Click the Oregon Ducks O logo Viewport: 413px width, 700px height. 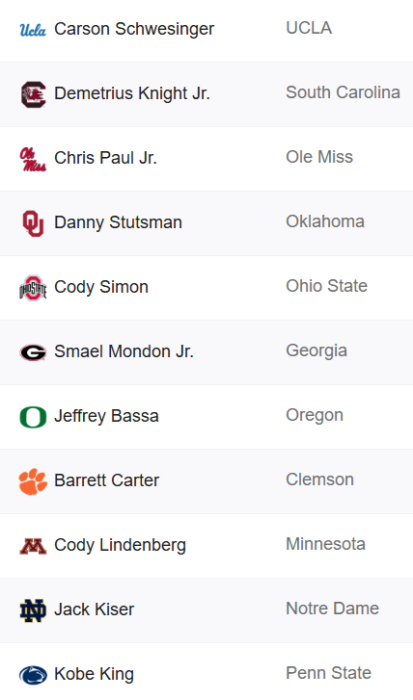tap(33, 417)
